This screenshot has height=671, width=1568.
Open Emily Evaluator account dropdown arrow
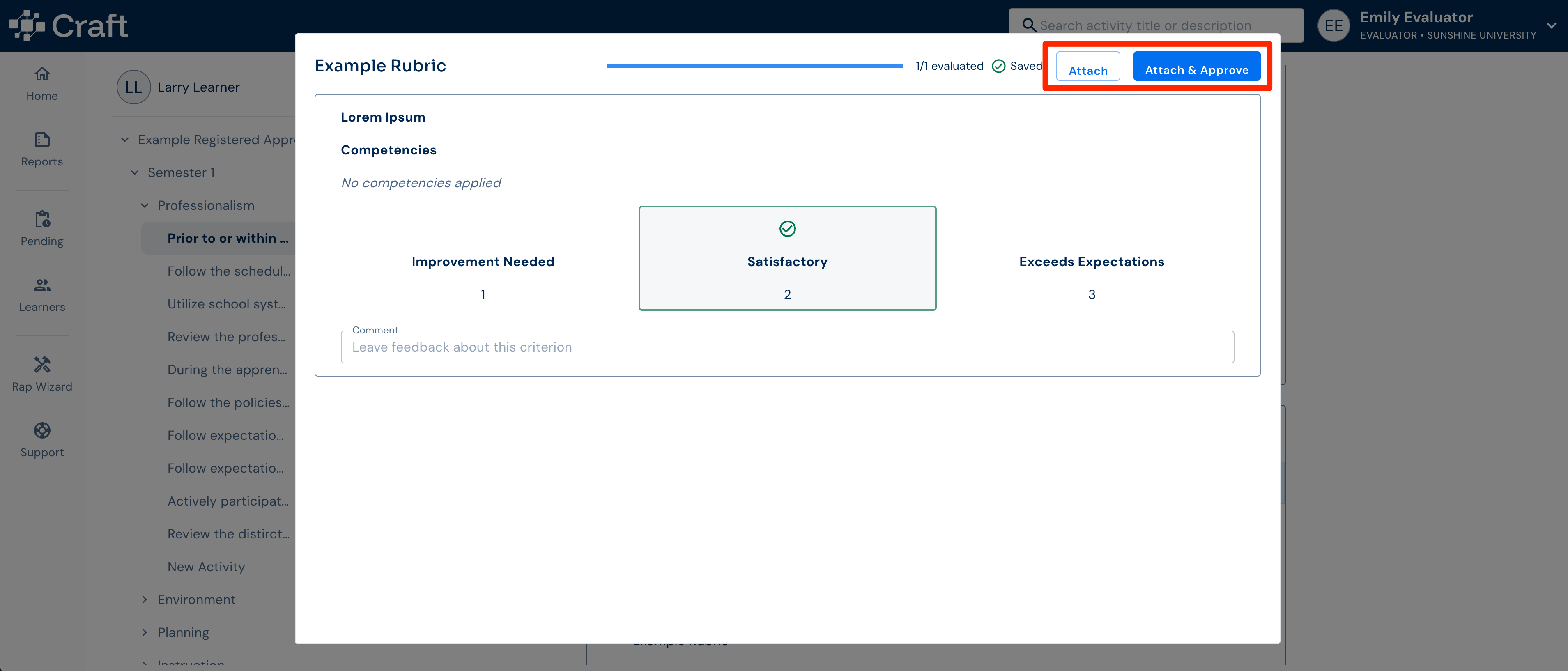(1552, 25)
